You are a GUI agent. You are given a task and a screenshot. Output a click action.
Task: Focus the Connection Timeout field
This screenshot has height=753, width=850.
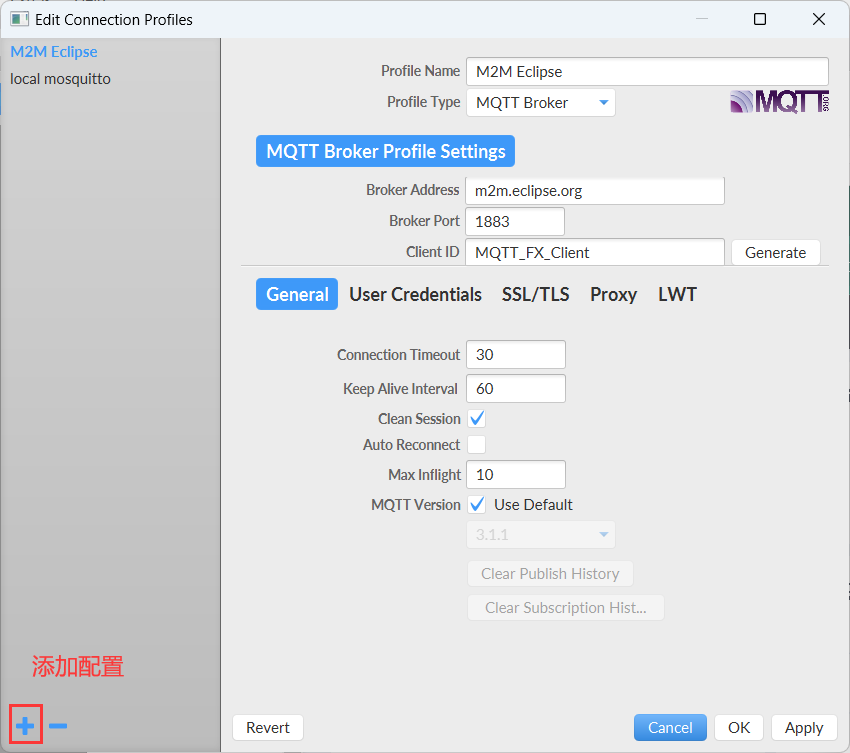click(516, 355)
